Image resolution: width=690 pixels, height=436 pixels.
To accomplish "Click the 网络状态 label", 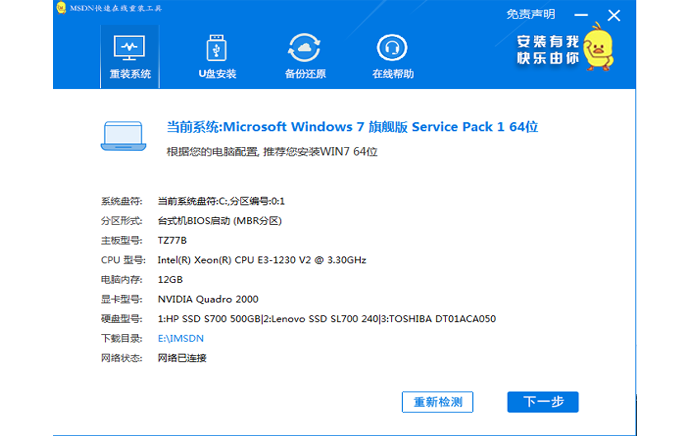I will [121, 358].
